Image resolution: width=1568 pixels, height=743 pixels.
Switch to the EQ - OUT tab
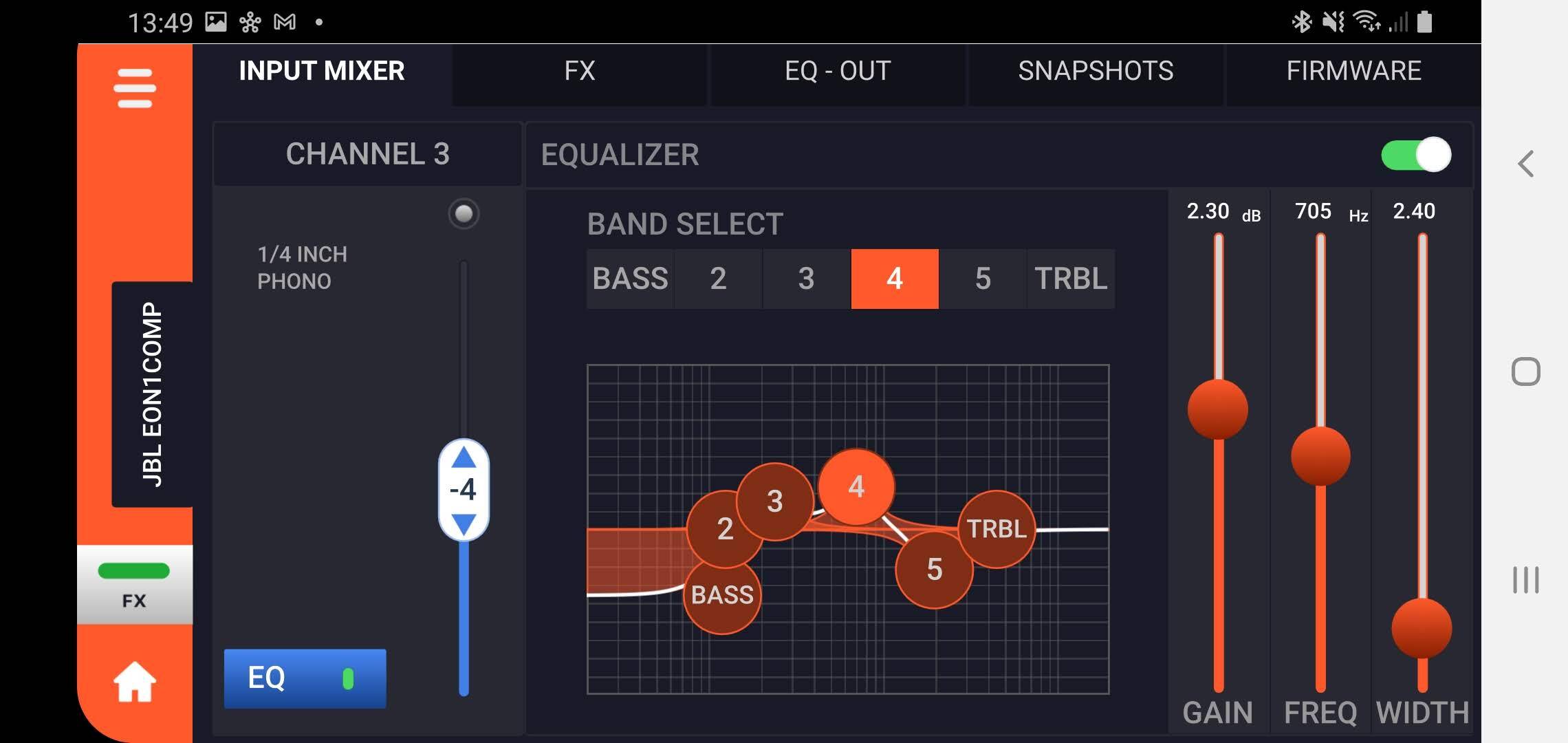(x=838, y=71)
